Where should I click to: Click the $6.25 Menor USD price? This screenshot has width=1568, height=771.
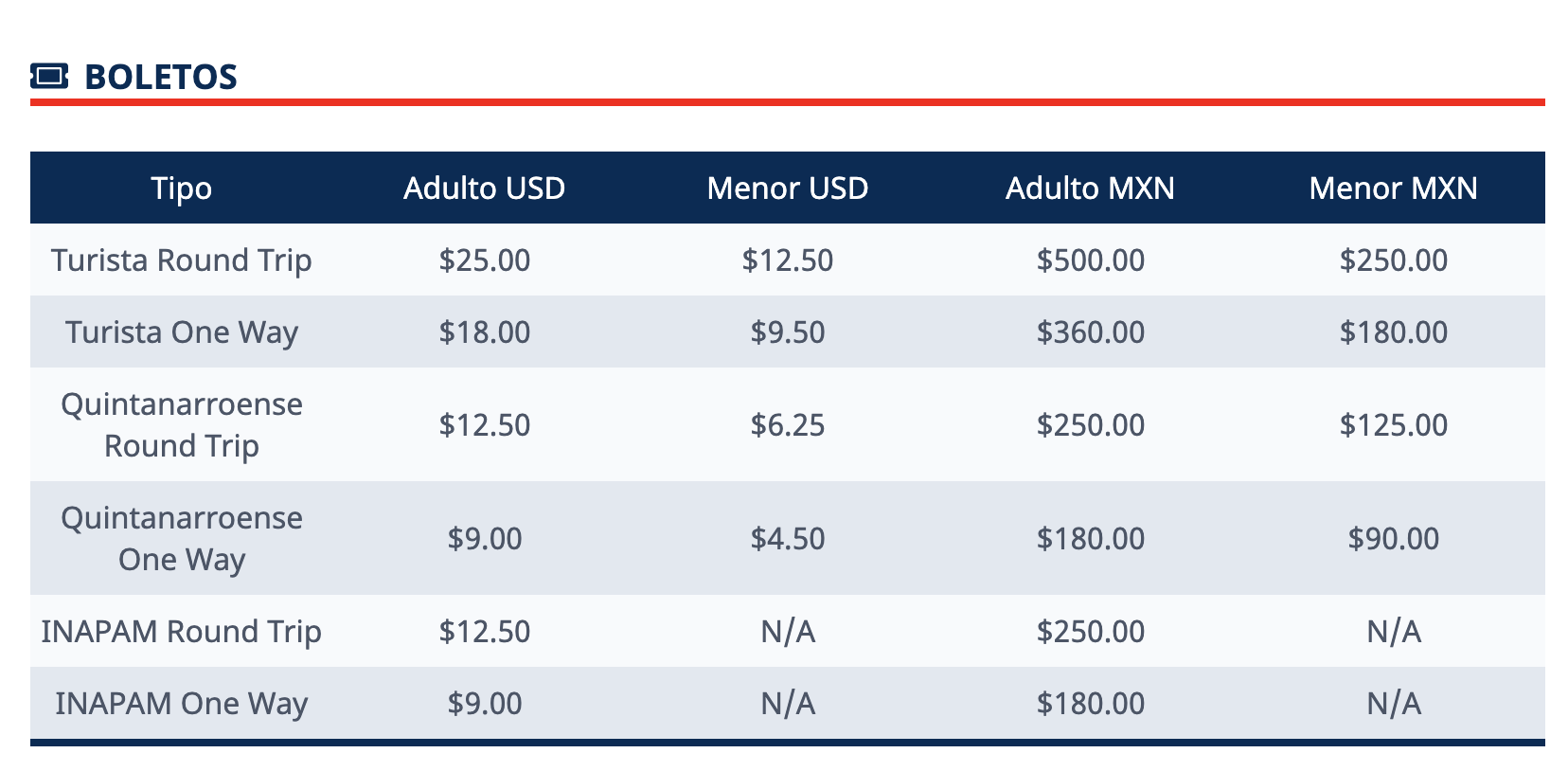point(788,425)
